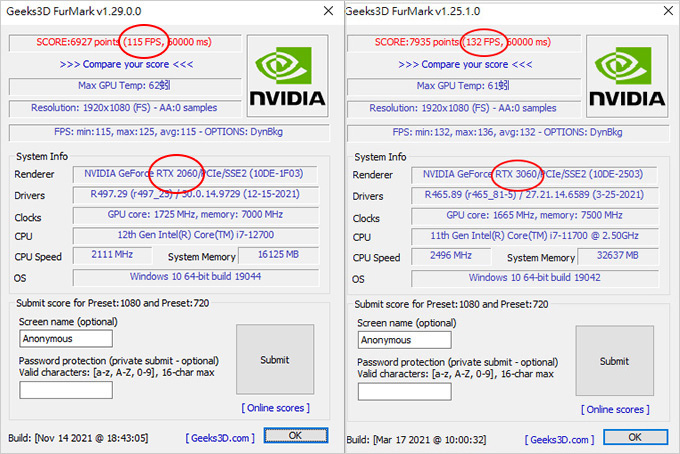This screenshot has width=680, height=454.
Task: Open Online scores link in v1.25.1.0 window
Action: pyautogui.click(x=615, y=409)
